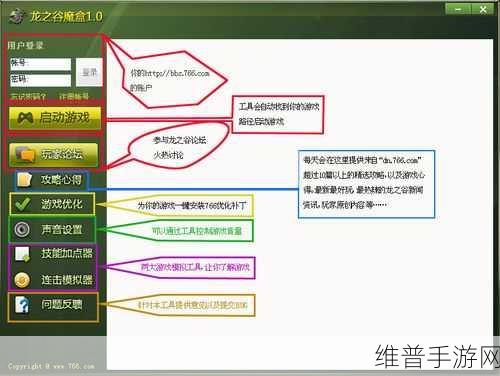Launch the game with 启动游戏 button
500x376 pixels.
55,118
